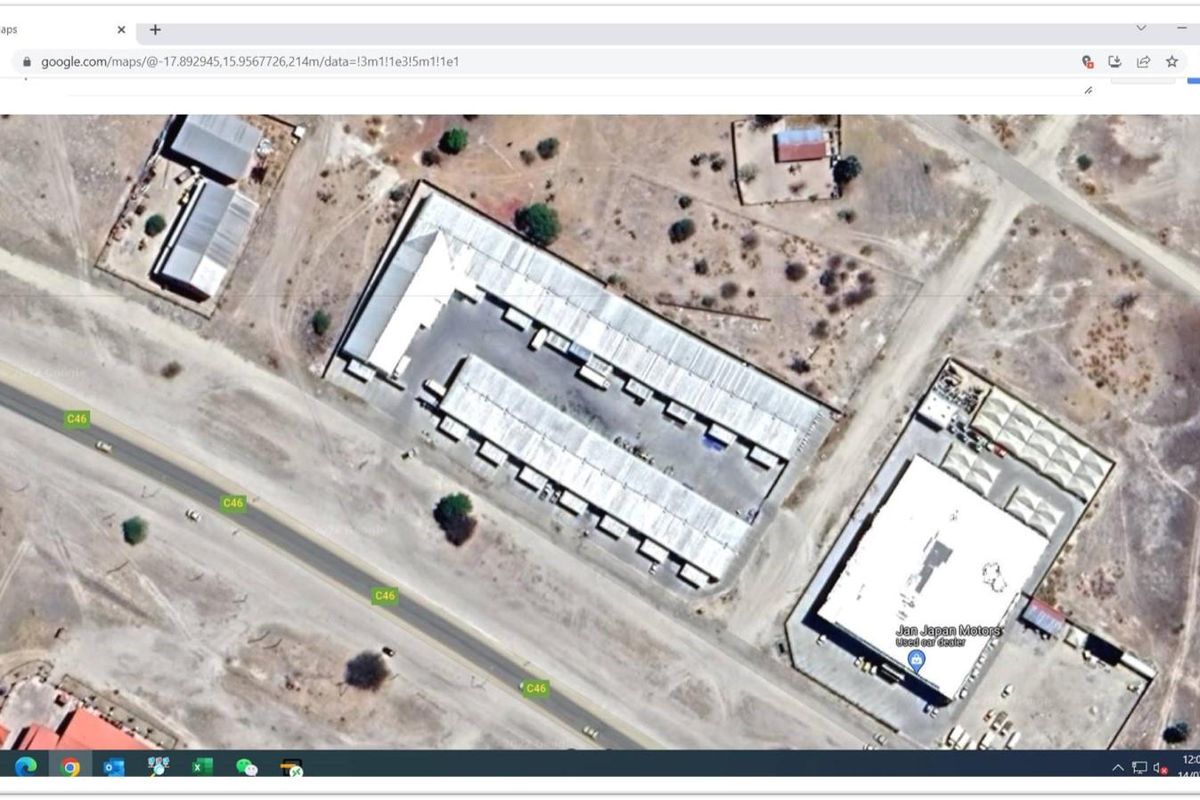Share this page from address bar
The height and width of the screenshot is (800, 1200).
(x=1143, y=61)
